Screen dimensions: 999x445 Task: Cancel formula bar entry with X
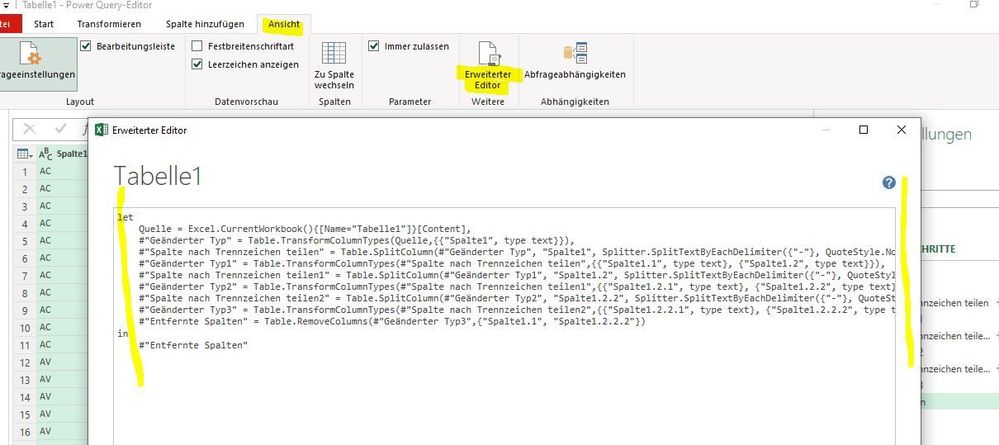[29, 129]
